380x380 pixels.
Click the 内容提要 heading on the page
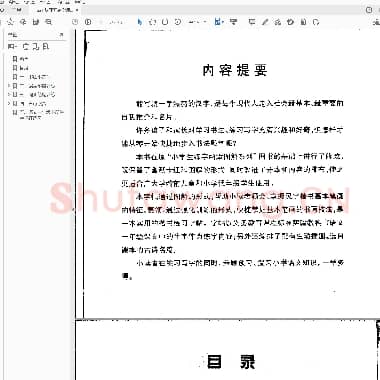point(235,70)
